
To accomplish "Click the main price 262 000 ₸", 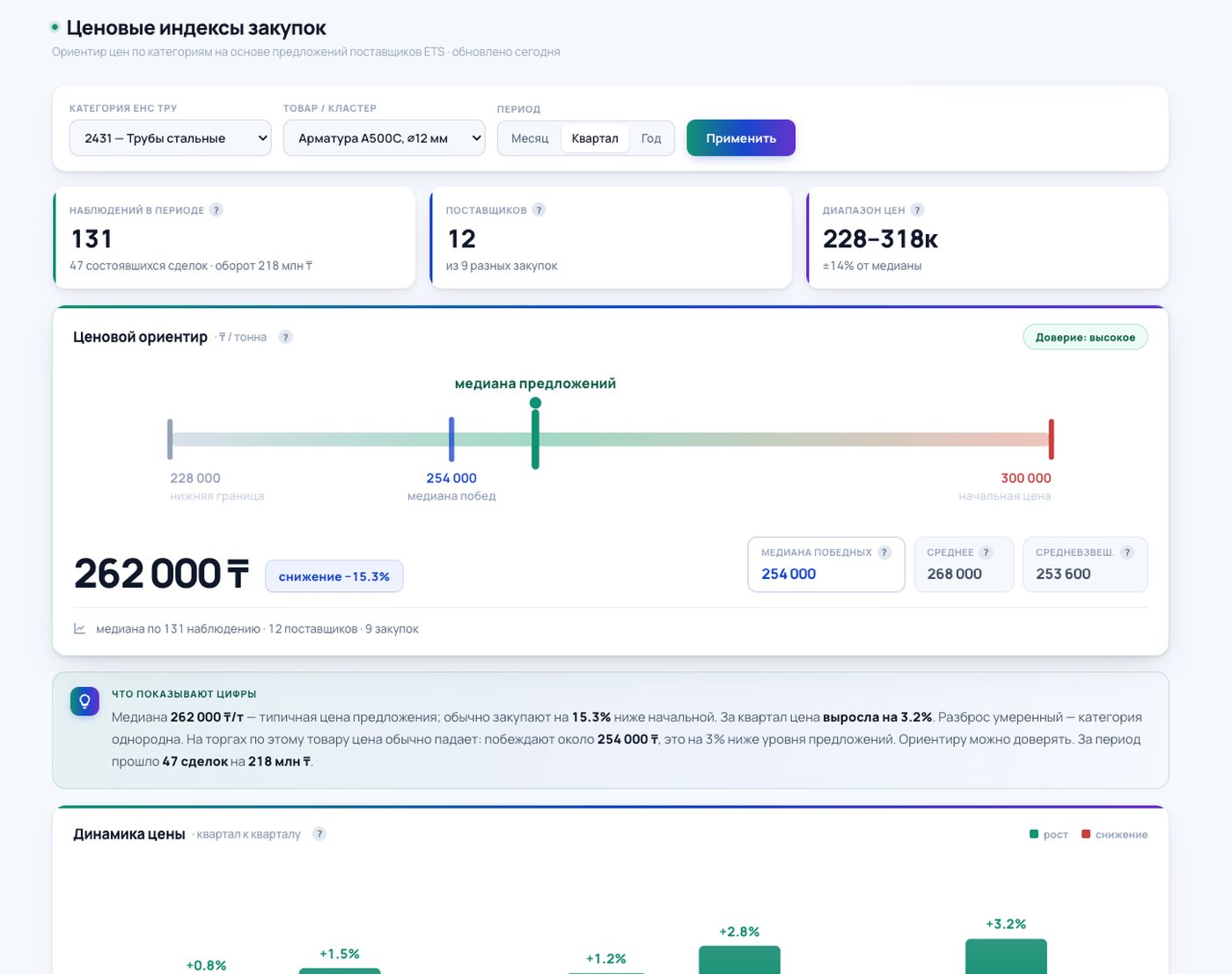I will (162, 574).
